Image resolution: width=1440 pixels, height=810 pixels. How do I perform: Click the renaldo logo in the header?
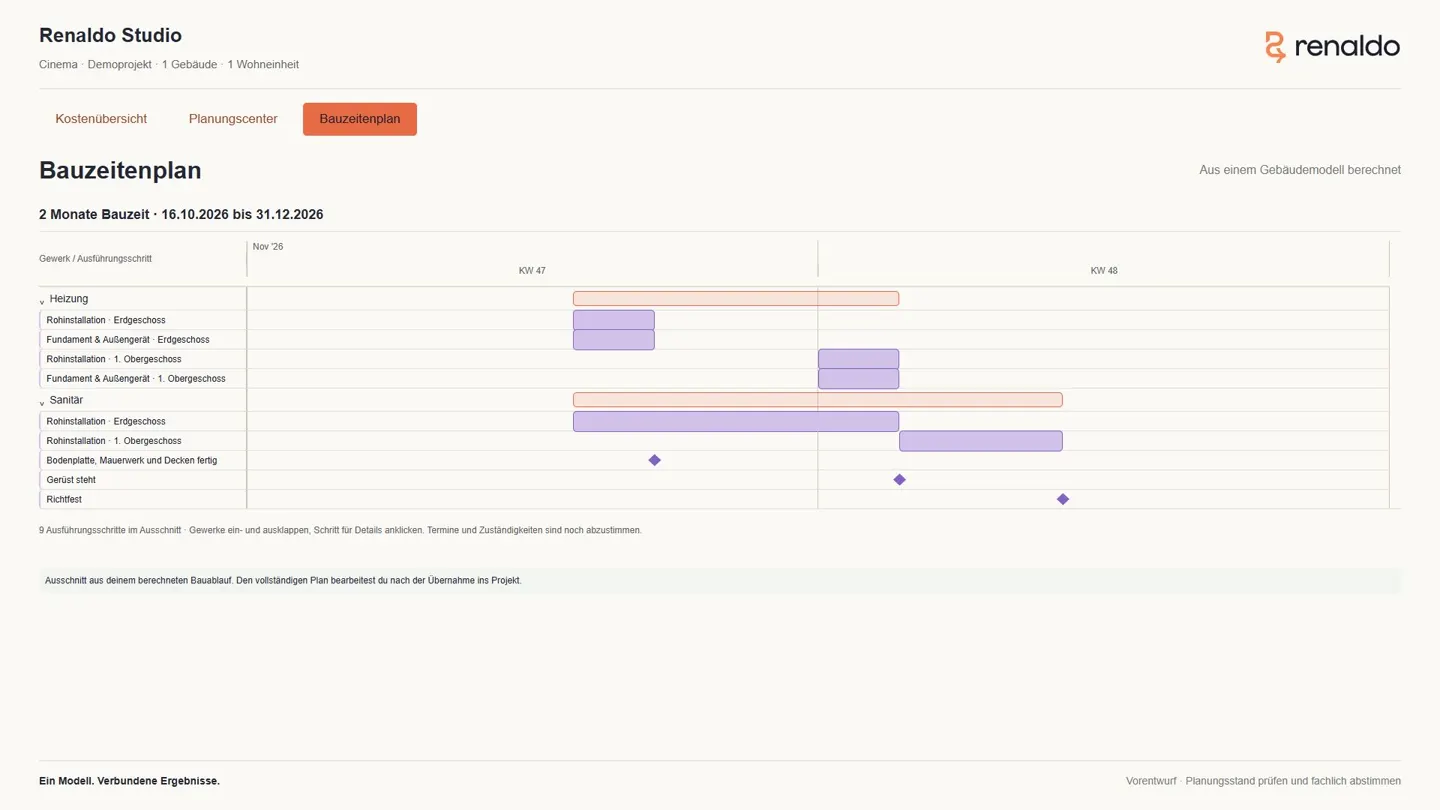tap(1332, 46)
